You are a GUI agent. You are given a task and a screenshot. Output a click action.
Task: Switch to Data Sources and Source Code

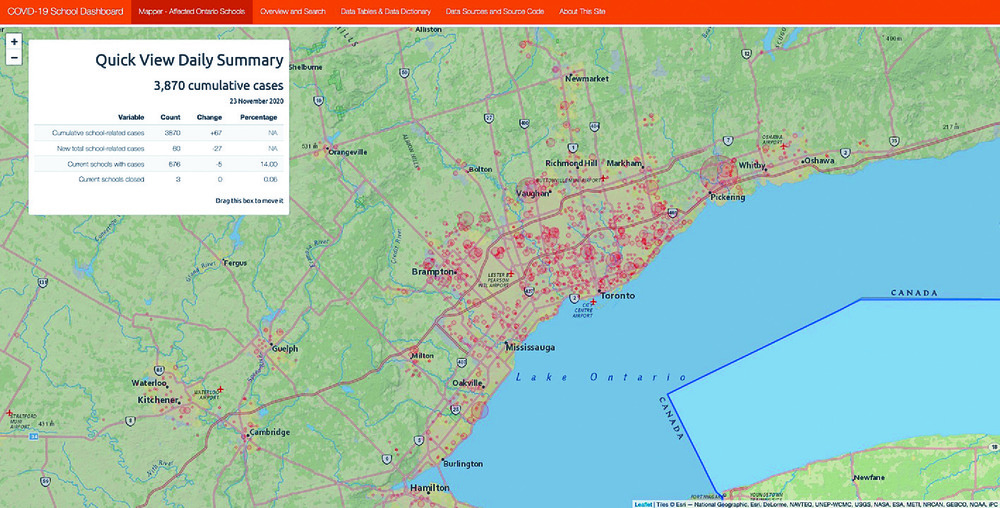click(x=494, y=11)
